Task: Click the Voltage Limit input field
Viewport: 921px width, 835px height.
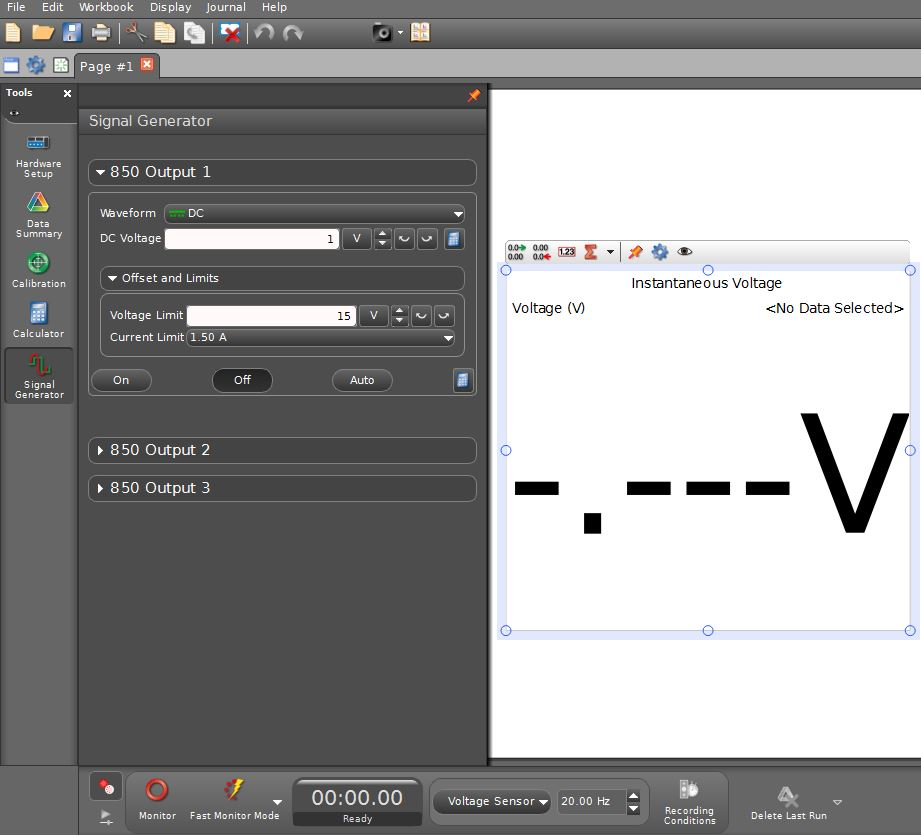Action: pos(270,316)
